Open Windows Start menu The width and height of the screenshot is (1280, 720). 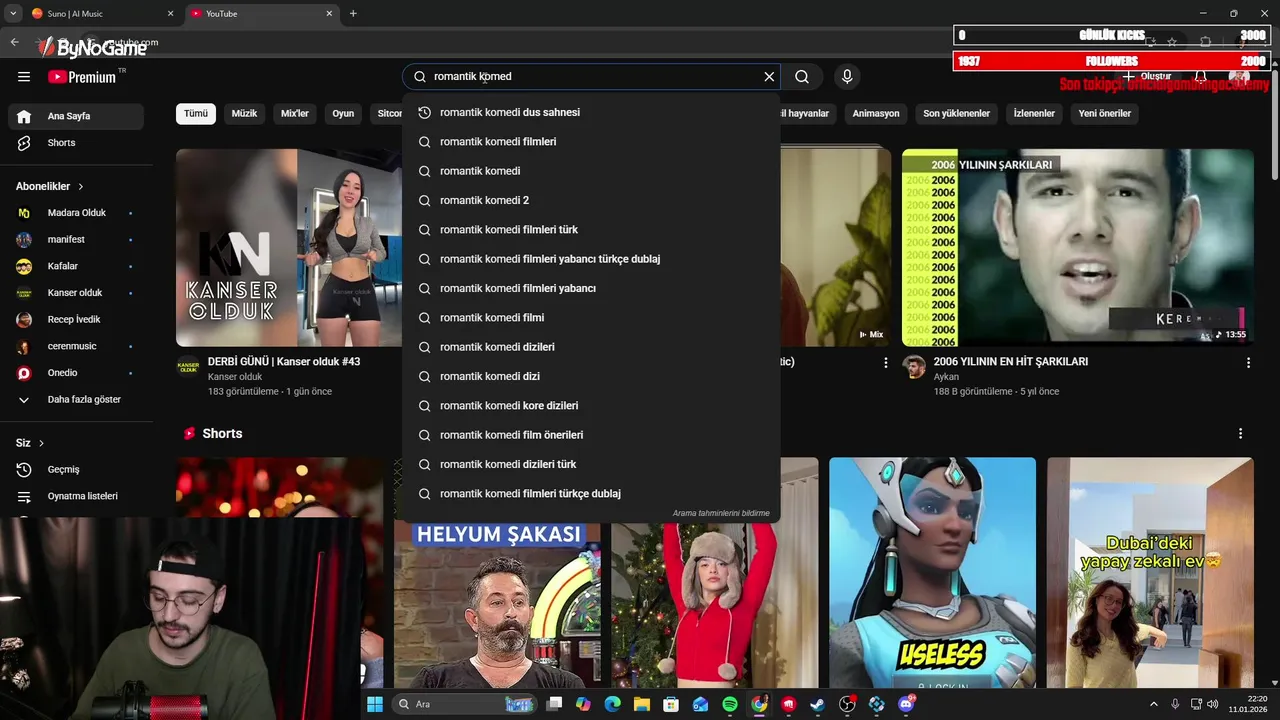375,704
